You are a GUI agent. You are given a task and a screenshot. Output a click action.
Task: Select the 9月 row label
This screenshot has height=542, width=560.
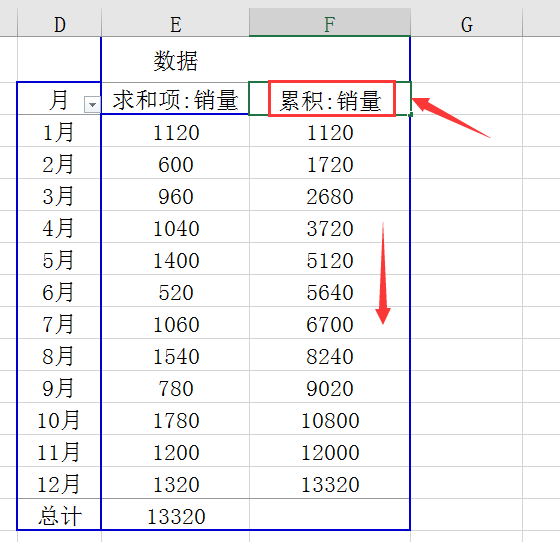[59, 387]
